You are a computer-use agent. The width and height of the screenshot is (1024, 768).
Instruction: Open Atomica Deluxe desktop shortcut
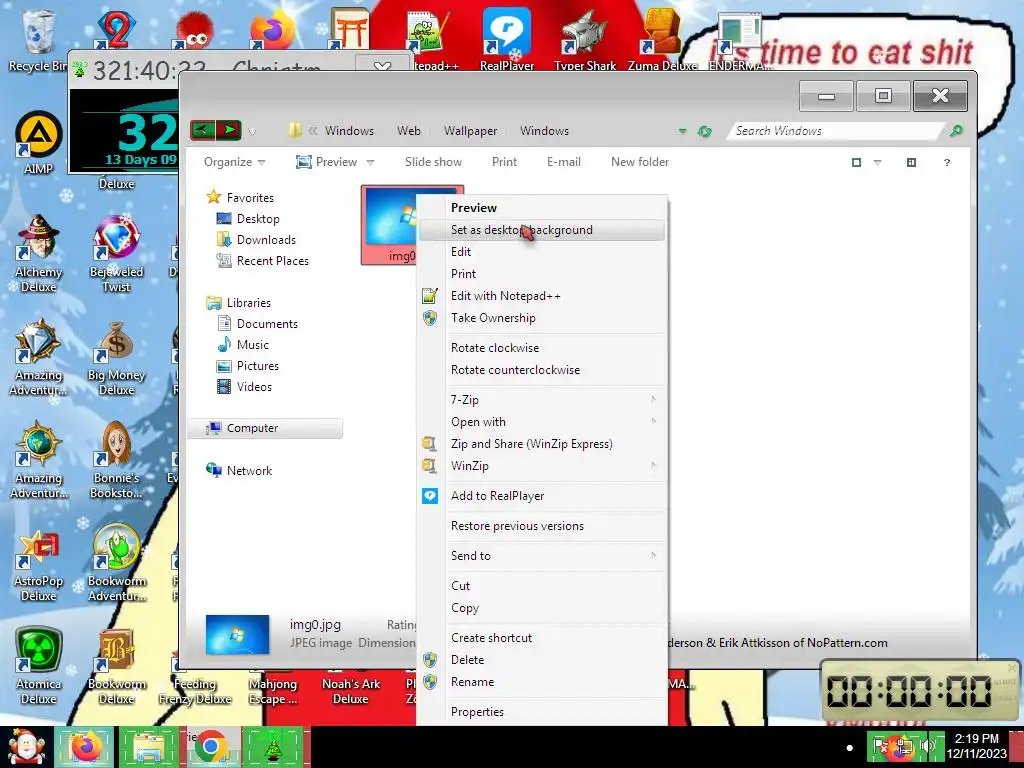pyautogui.click(x=39, y=666)
